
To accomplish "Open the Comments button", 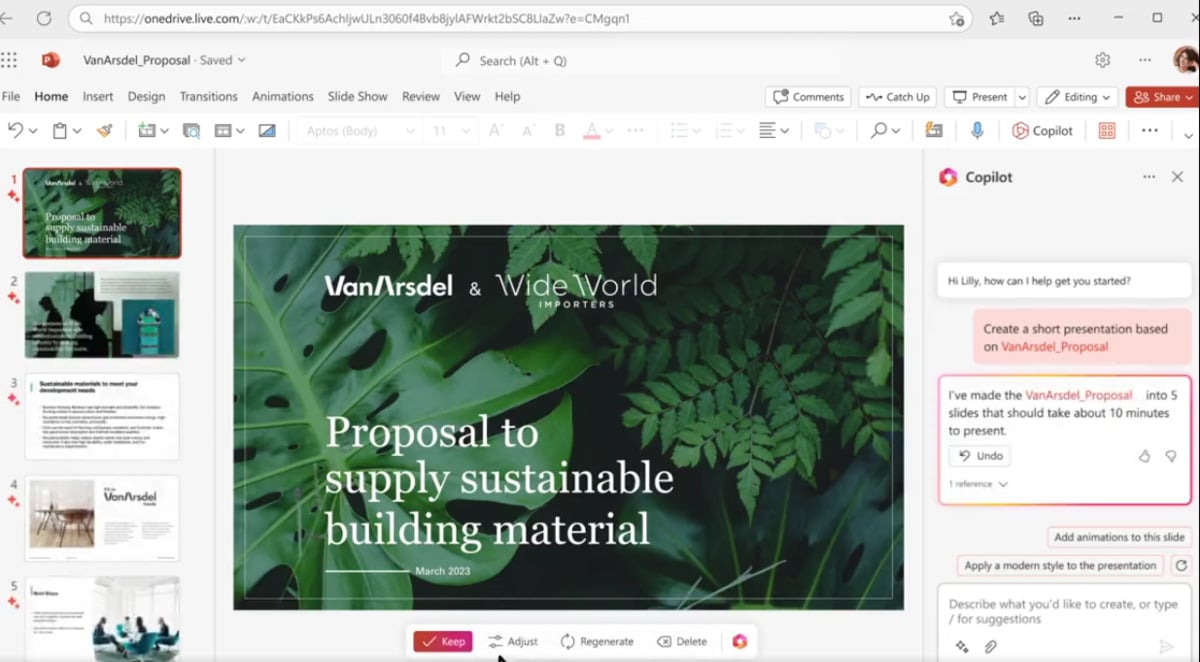I will (808, 97).
